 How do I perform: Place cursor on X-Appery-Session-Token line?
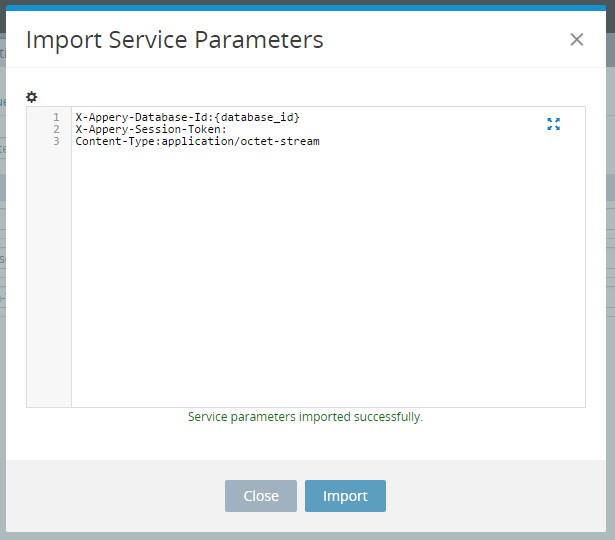pyautogui.click(x=151, y=129)
